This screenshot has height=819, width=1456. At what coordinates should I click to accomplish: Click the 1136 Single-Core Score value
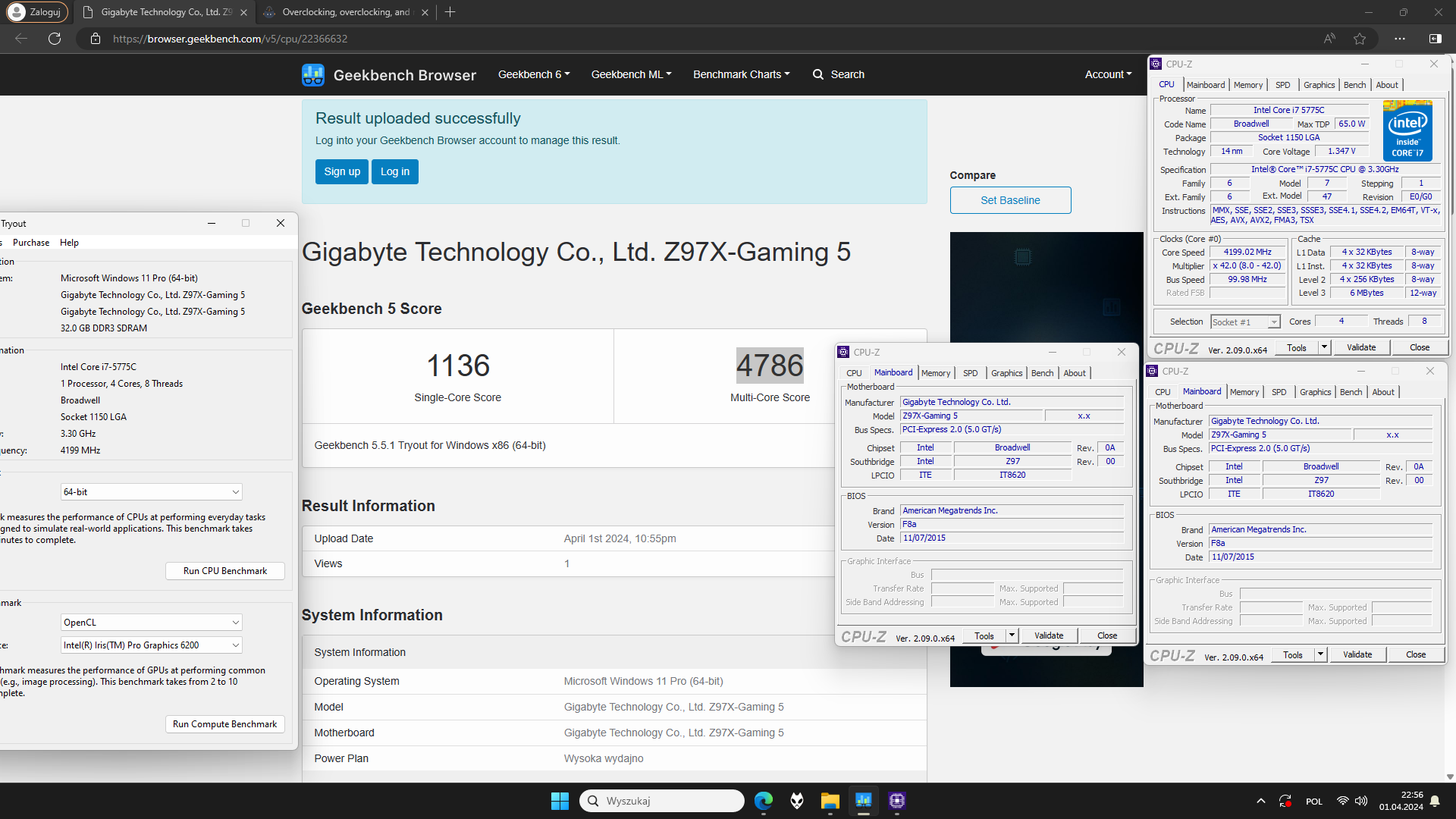click(457, 366)
